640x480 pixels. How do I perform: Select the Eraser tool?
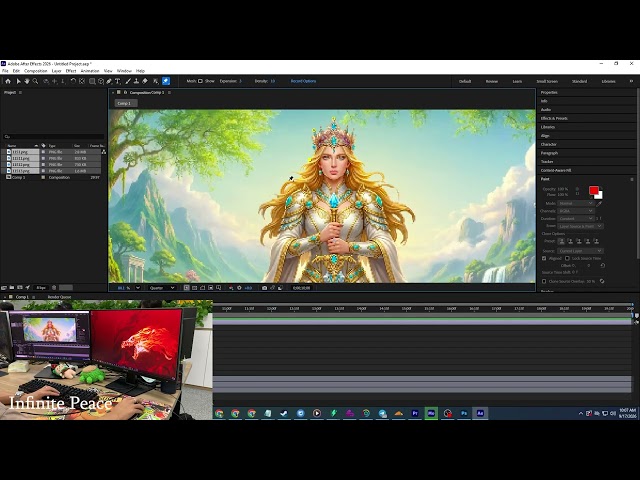[x=145, y=81]
